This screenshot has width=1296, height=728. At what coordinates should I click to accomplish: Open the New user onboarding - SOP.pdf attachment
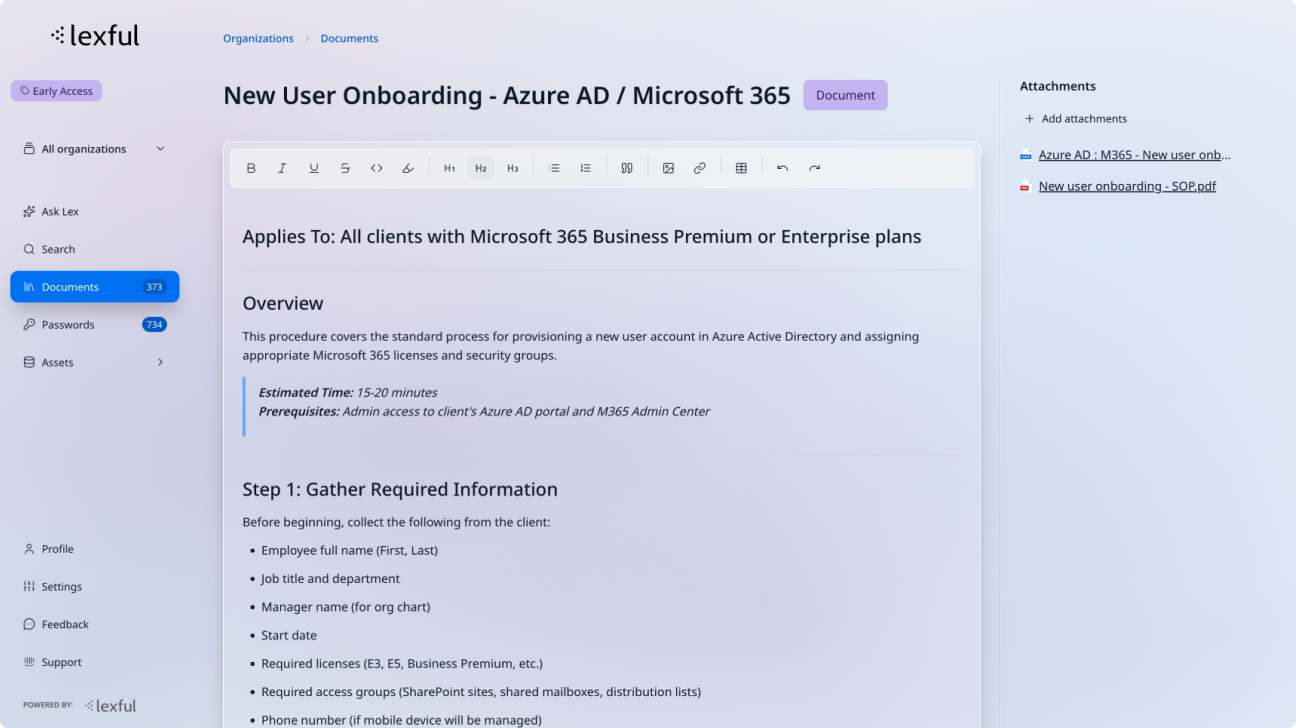(x=1127, y=186)
